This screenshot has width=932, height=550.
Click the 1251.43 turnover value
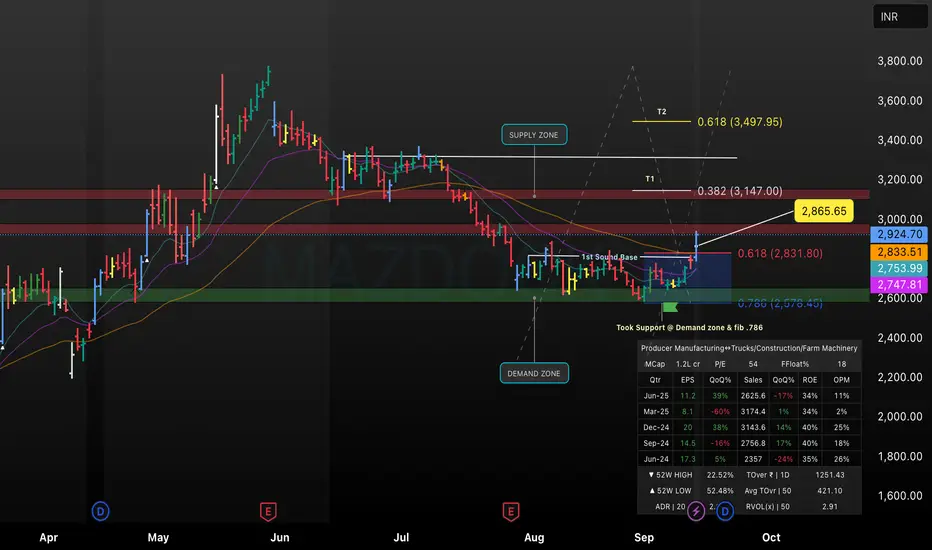830,475
